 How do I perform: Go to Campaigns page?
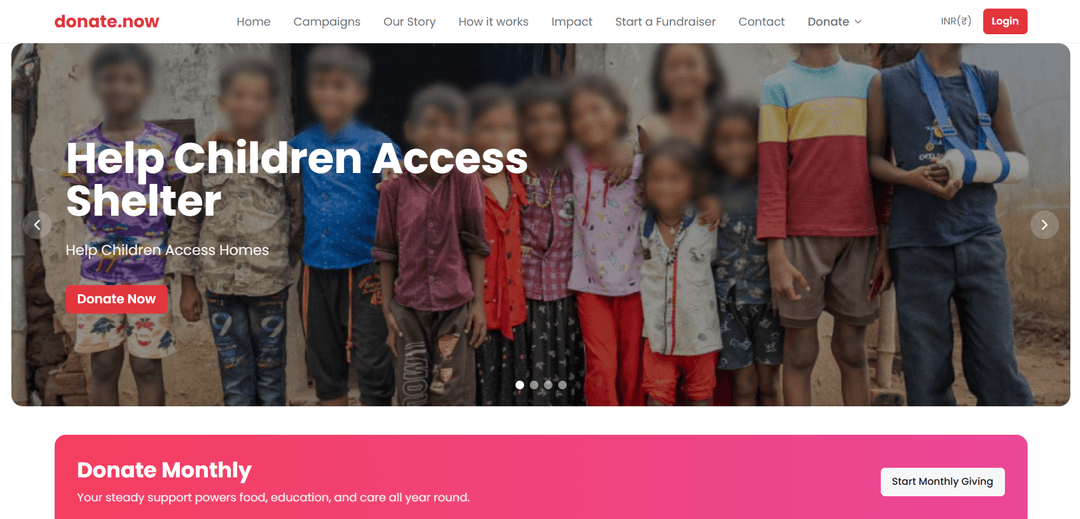point(326,21)
